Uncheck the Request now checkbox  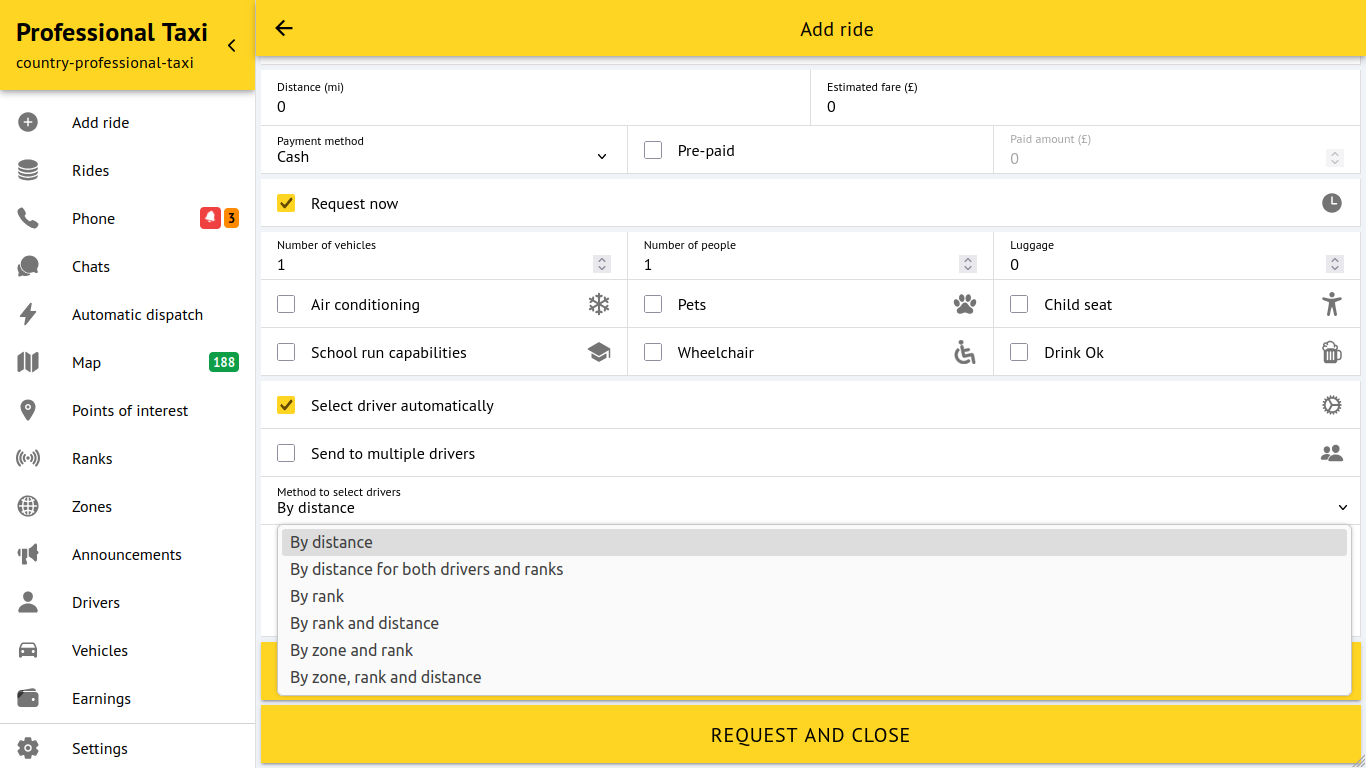[287, 203]
